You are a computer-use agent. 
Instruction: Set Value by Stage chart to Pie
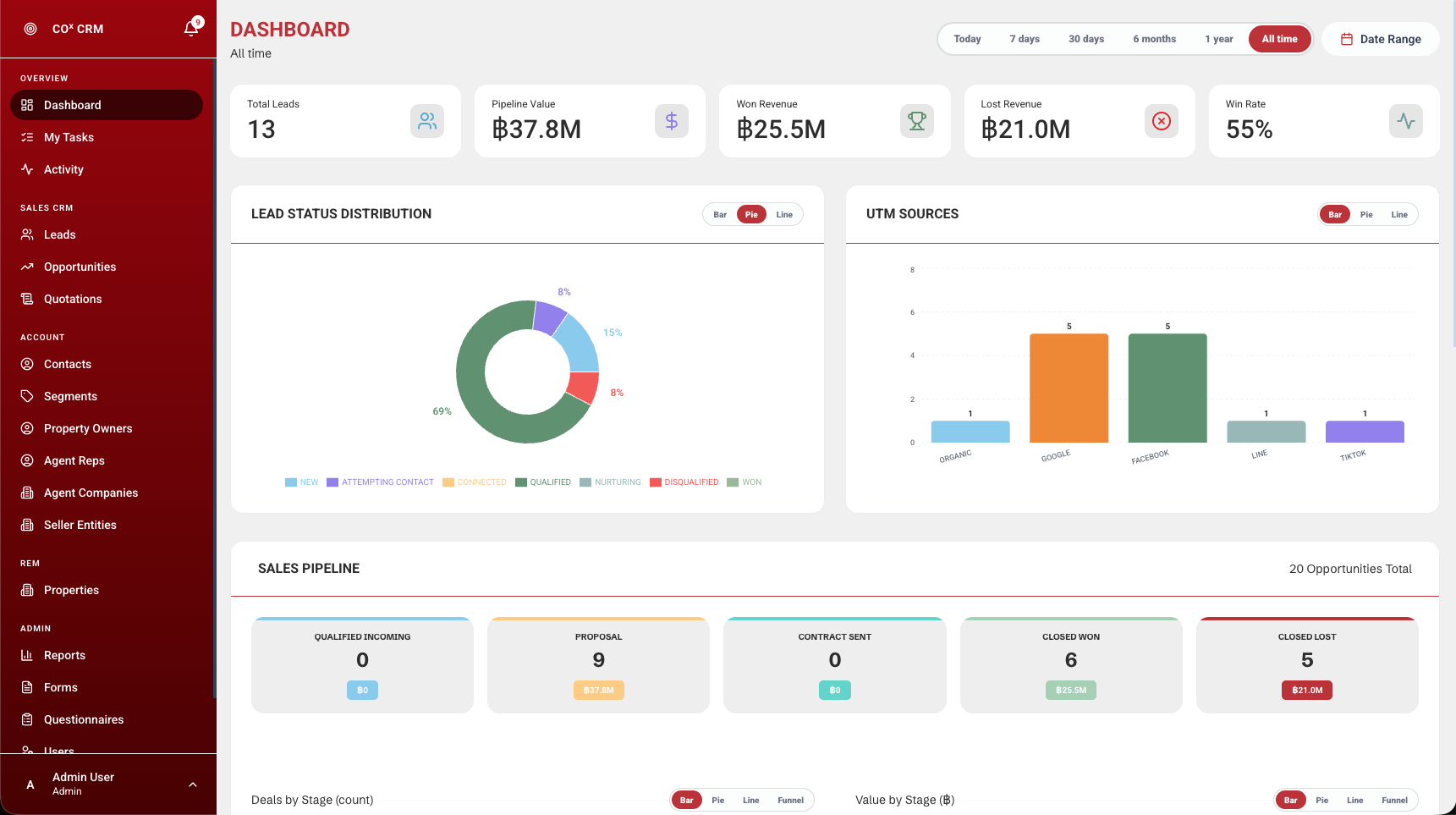1322,801
